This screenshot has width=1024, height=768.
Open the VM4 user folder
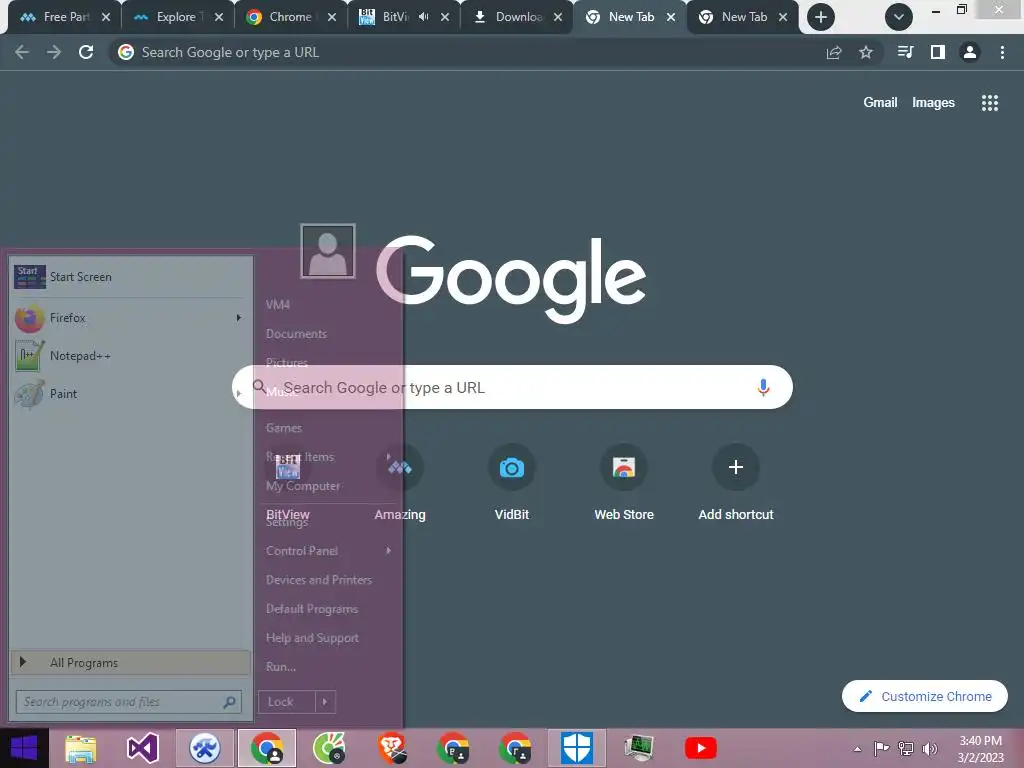click(x=278, y=304)
